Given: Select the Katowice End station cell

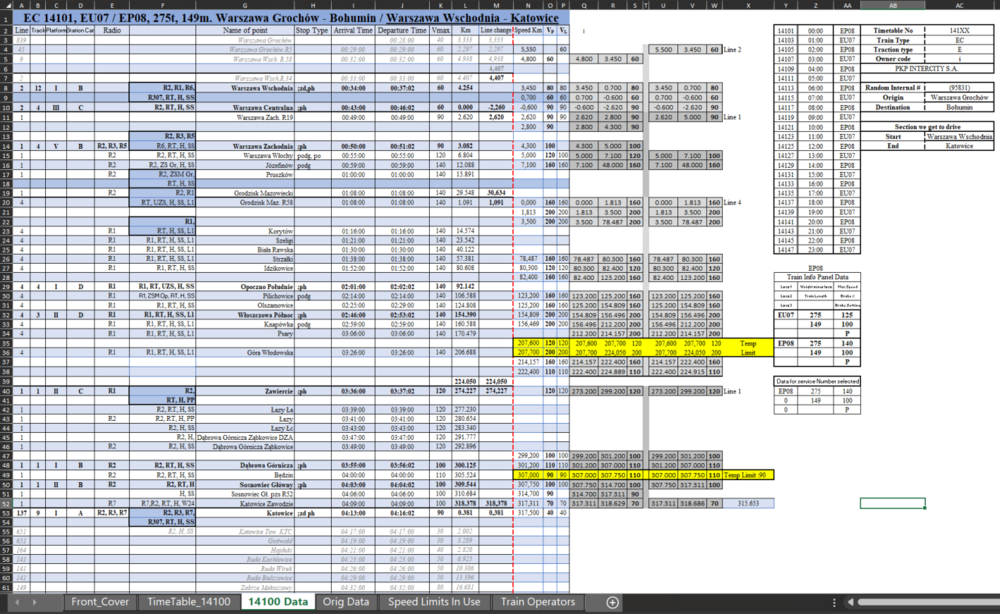Looking at the screenshot, I should click(x=960, y=143).
